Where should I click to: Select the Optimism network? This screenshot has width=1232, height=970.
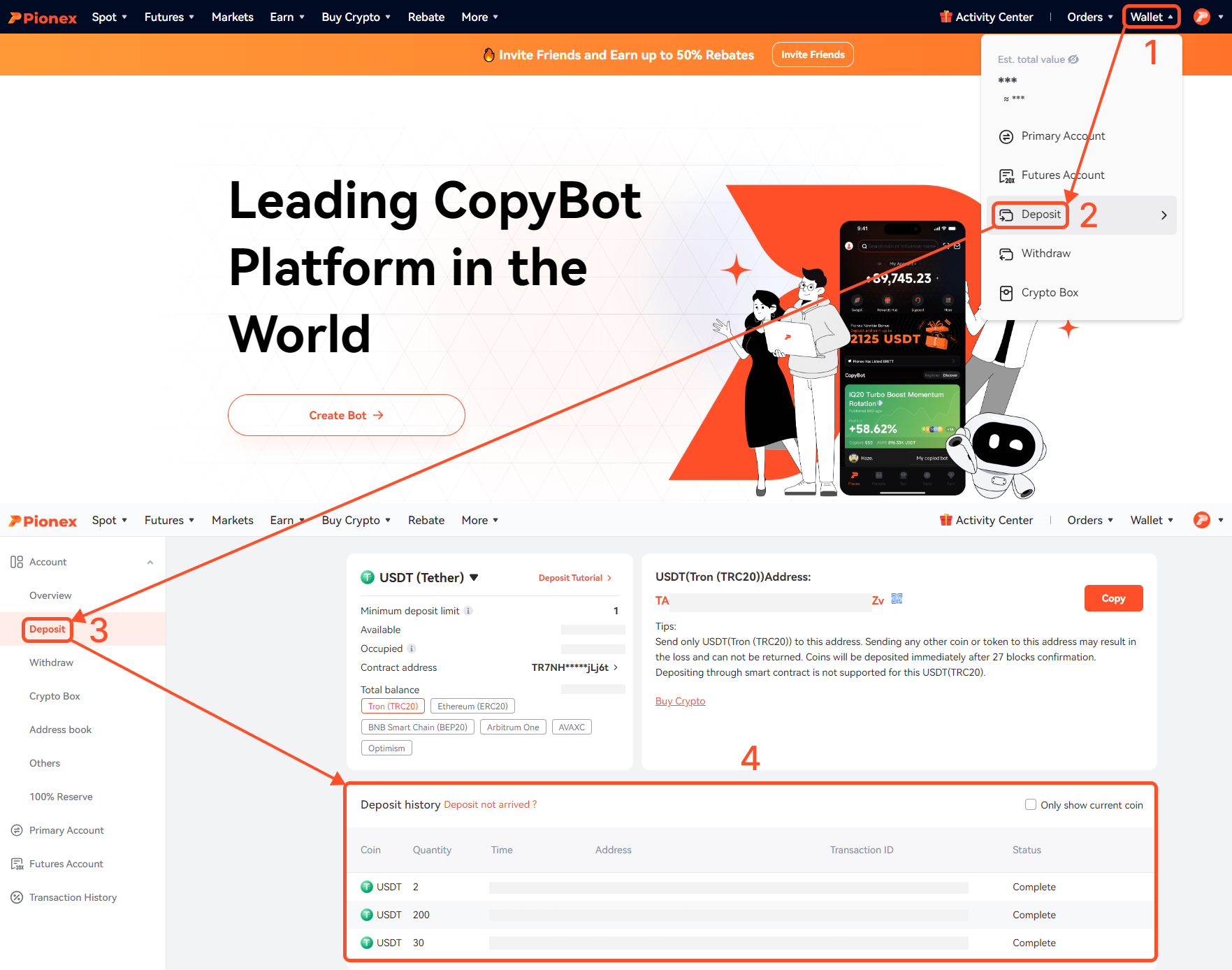coord(386,748)
